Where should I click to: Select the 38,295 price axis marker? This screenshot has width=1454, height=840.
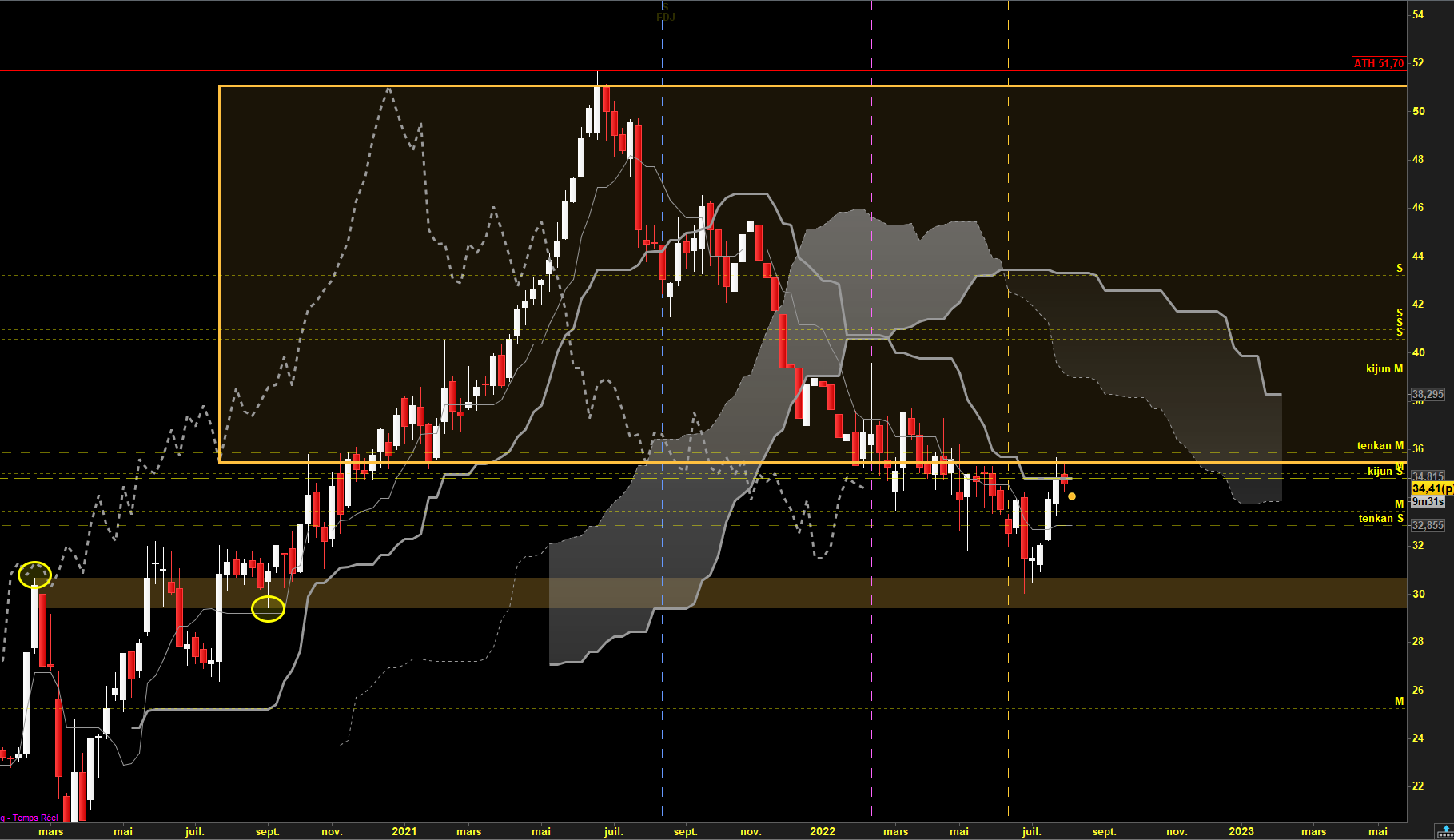1428,394
